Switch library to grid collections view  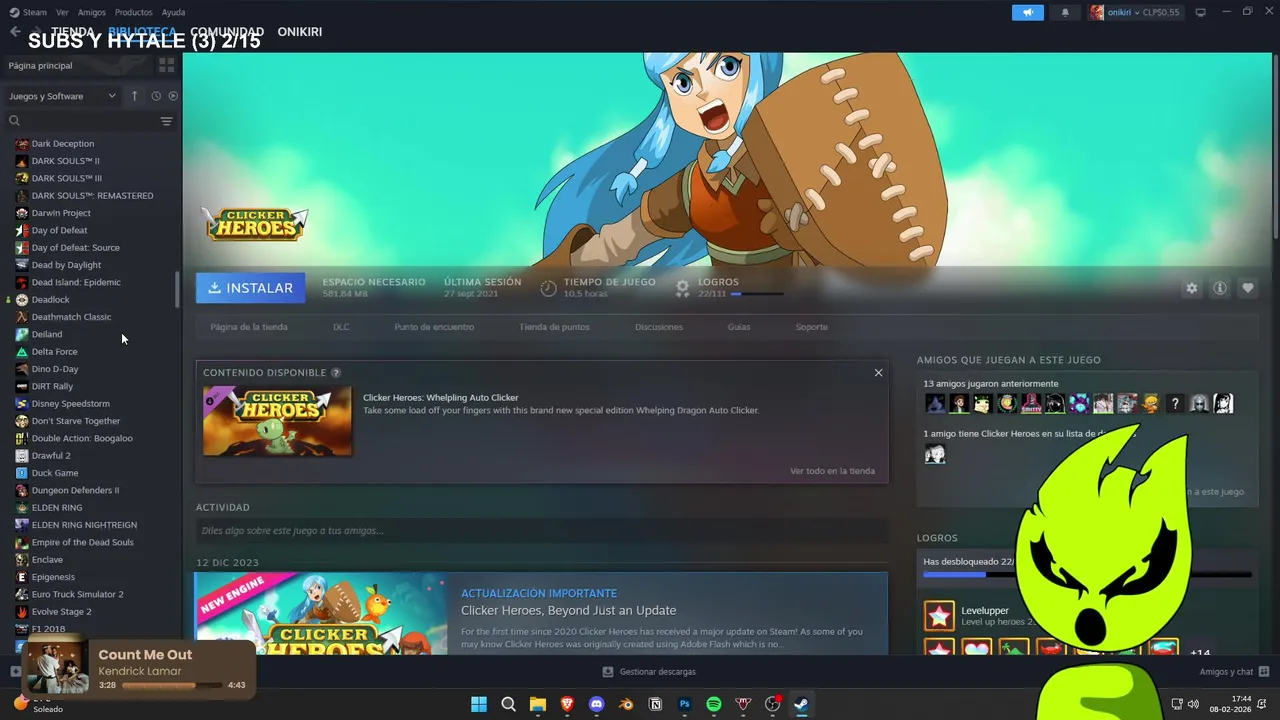click(x=166, y=65)
